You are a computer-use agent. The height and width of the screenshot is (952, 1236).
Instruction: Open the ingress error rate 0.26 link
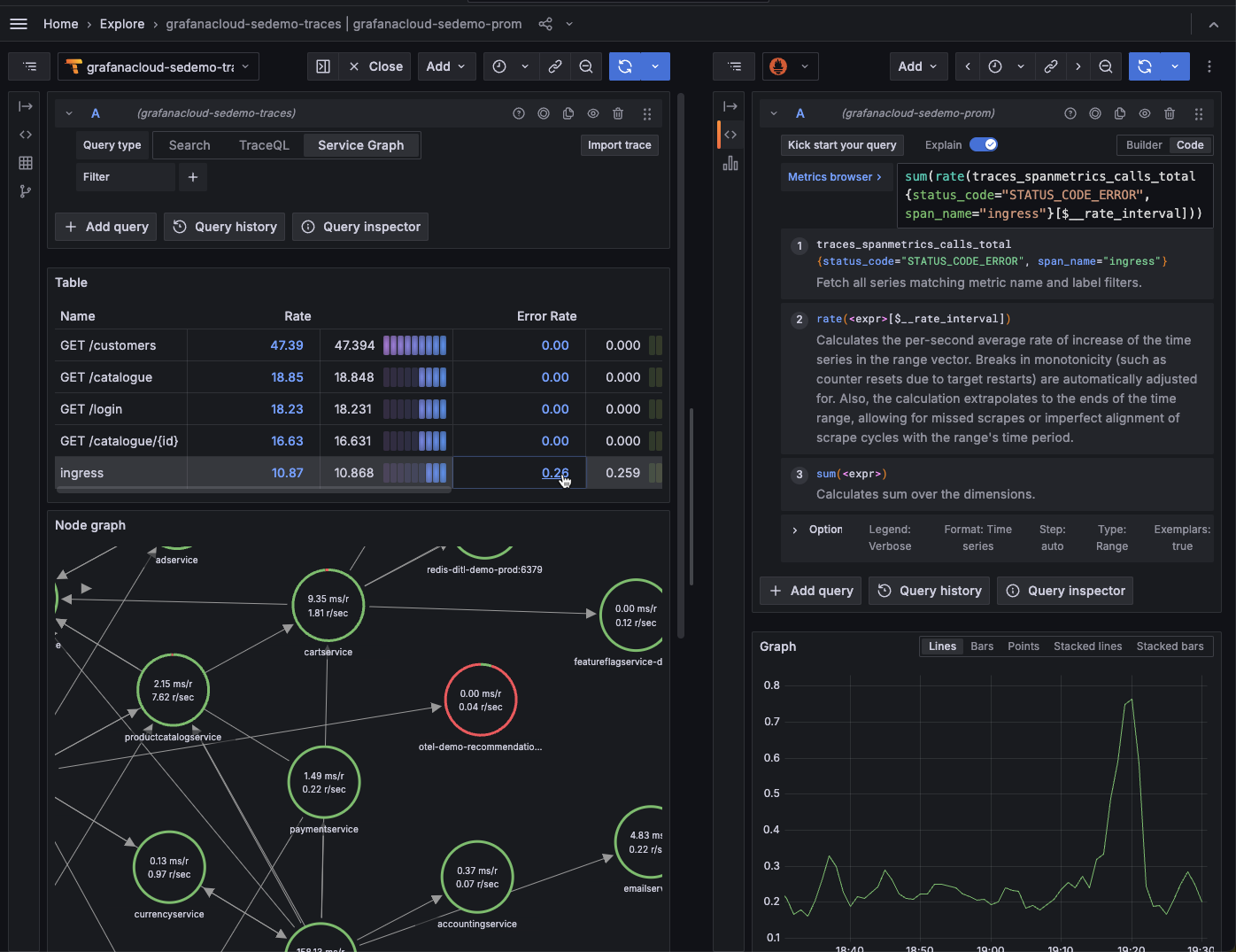click(x=555, y=472)
